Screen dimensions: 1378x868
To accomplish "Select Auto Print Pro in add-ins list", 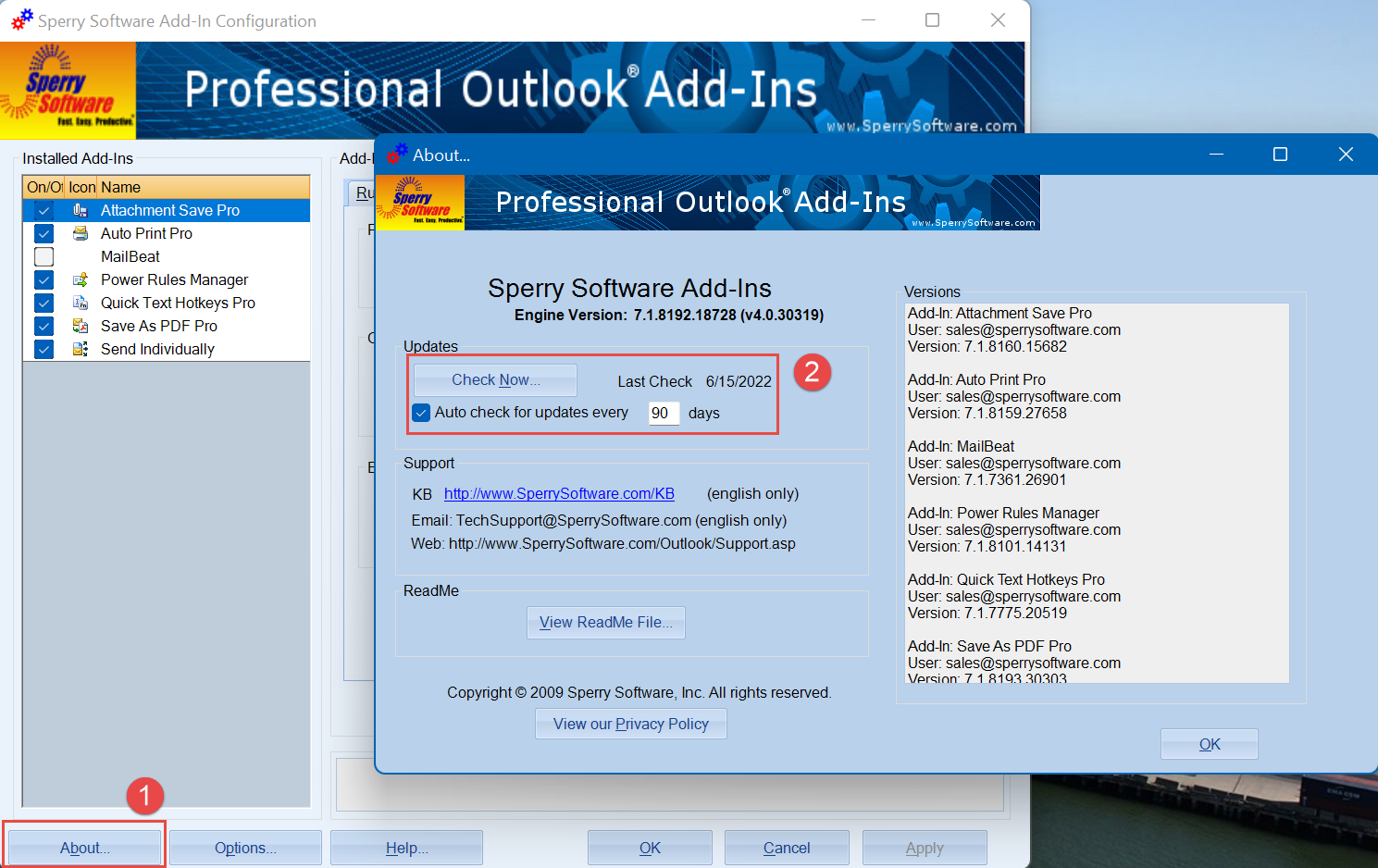I will tap(167, 233).
